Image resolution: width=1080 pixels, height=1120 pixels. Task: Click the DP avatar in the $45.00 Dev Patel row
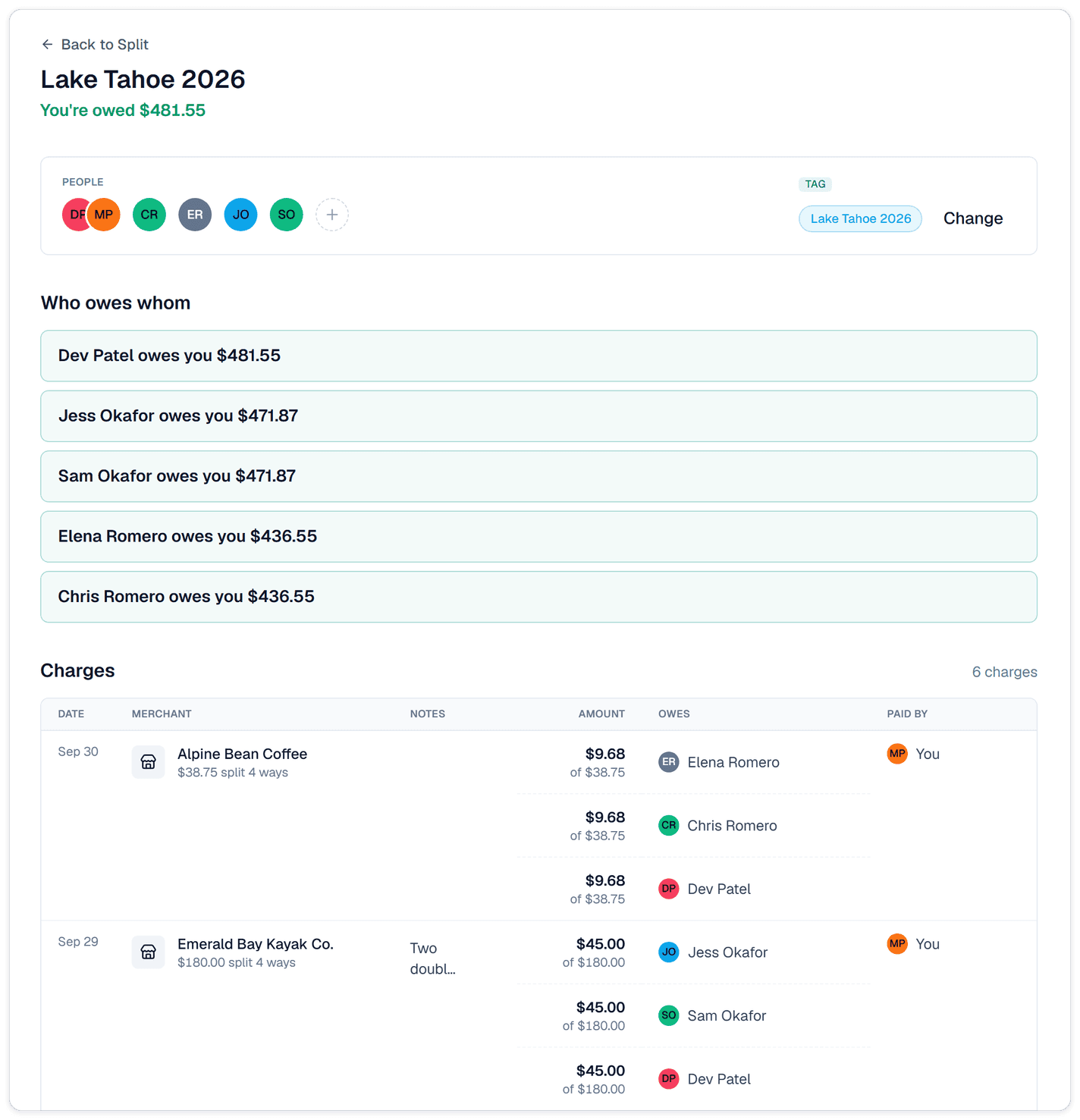(x=669, y=1078)
